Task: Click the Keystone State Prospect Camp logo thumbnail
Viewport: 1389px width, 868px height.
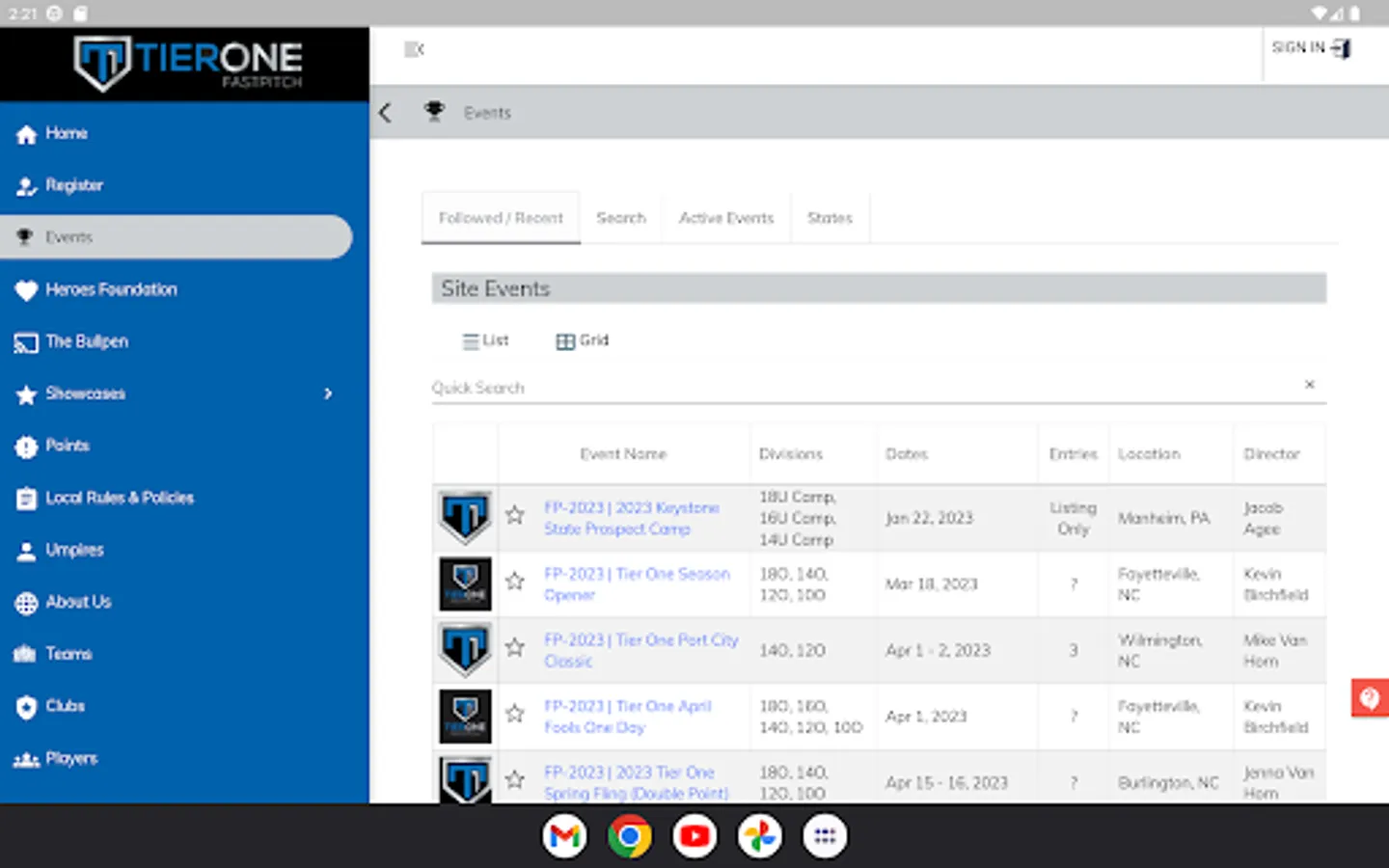Action: click(x=465, y=517)
